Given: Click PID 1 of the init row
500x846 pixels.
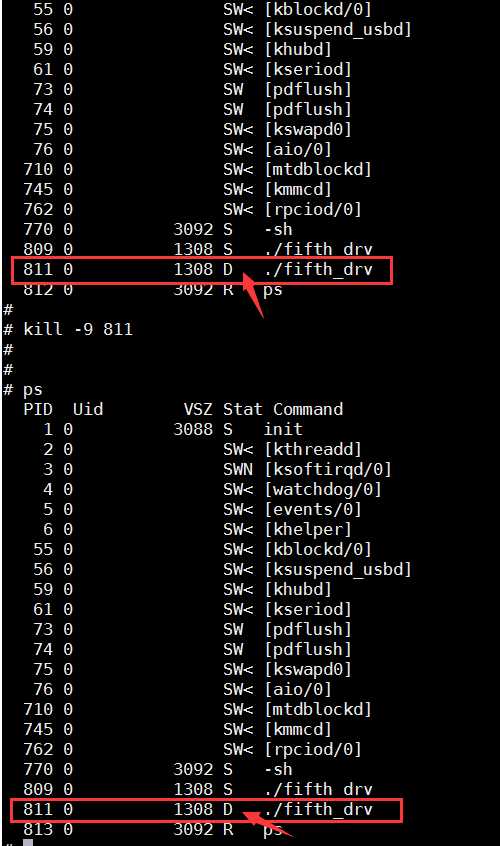Looking at the screenshot, I should [x=48, y=429].
